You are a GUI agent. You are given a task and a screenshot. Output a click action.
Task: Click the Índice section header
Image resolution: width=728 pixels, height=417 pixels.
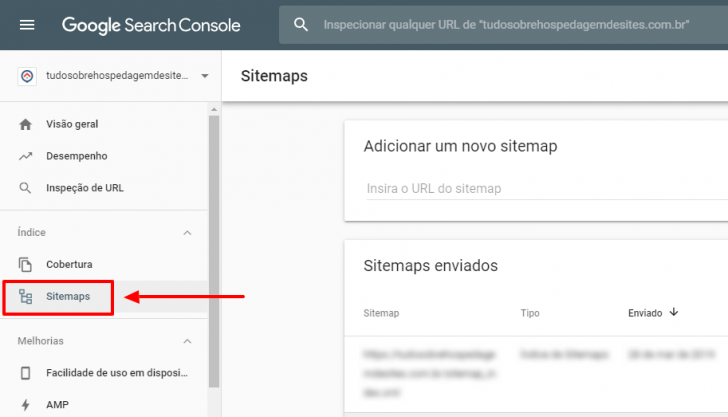point(32,232)
